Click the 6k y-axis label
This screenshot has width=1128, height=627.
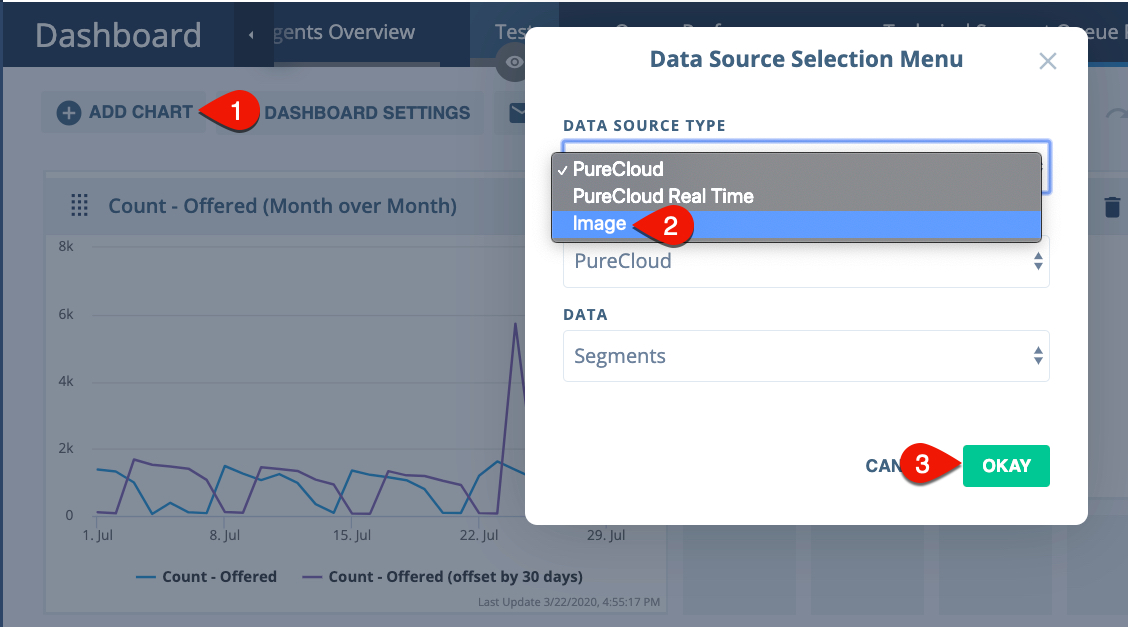(x=65, y=314)
